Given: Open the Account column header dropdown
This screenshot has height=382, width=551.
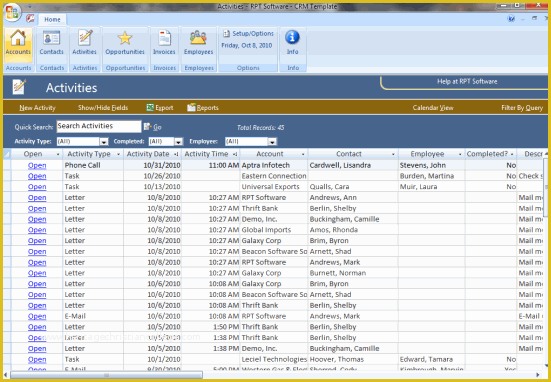Looking at the screenshot, I should [303, 154].
